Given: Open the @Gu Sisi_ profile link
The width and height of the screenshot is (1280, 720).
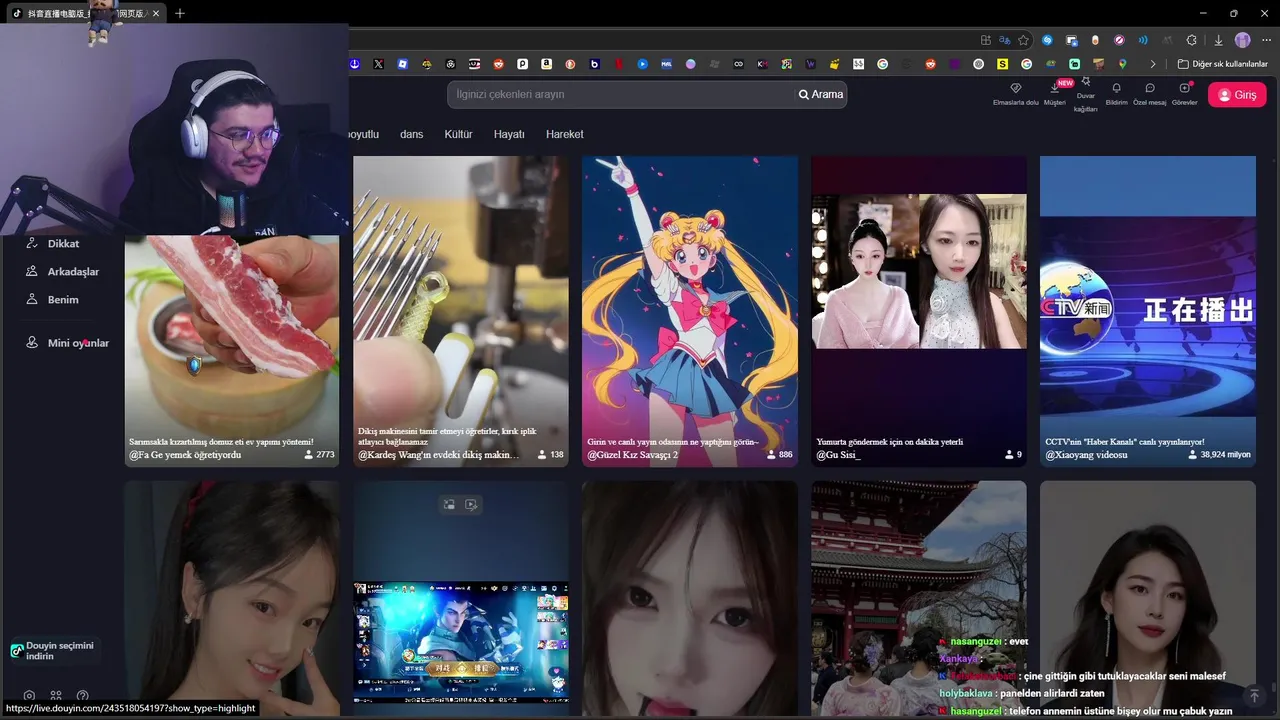Looking at the screenshot, I should [x=838, y=454].
